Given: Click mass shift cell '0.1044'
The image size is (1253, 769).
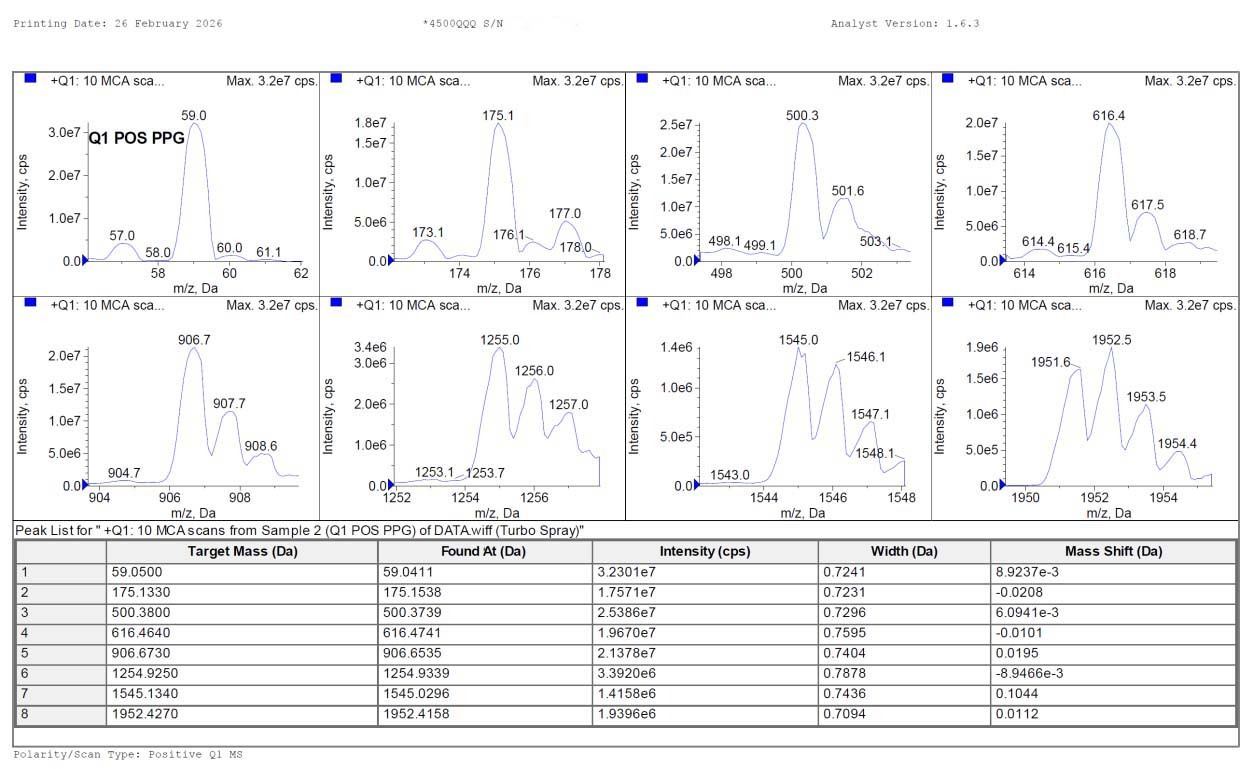Looking at the screenshot, I should pyautogui.click(x=1113, y=693).
